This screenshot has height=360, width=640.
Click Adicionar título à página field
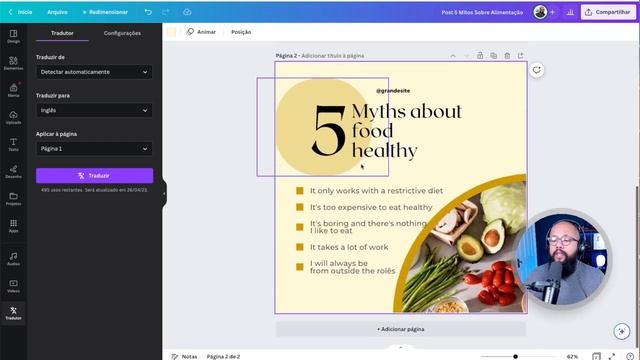click(x=333, y=56)
